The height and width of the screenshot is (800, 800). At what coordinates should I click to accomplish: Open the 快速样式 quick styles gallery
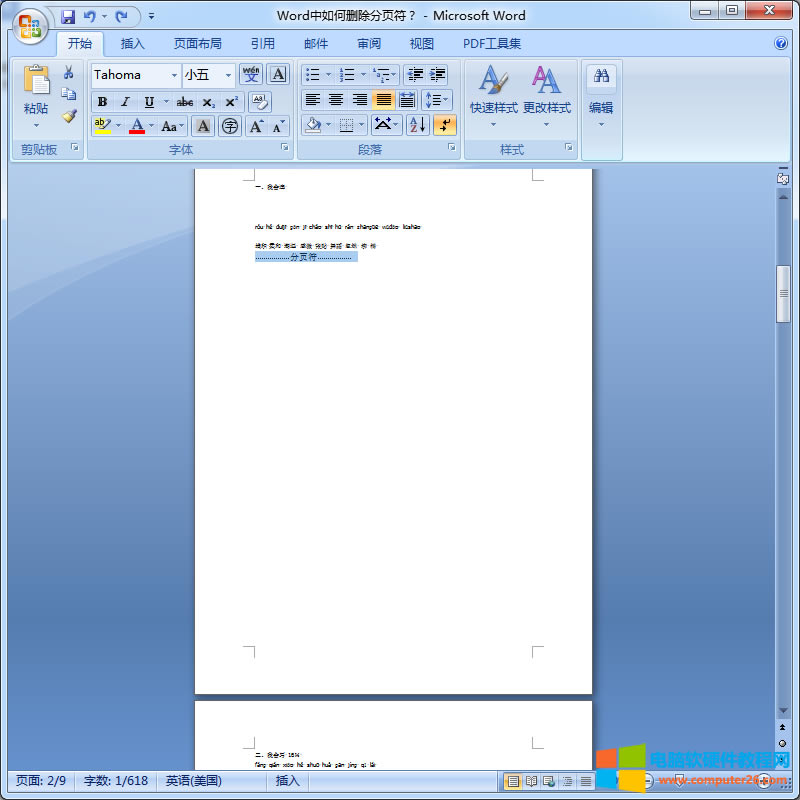[493, 95]
